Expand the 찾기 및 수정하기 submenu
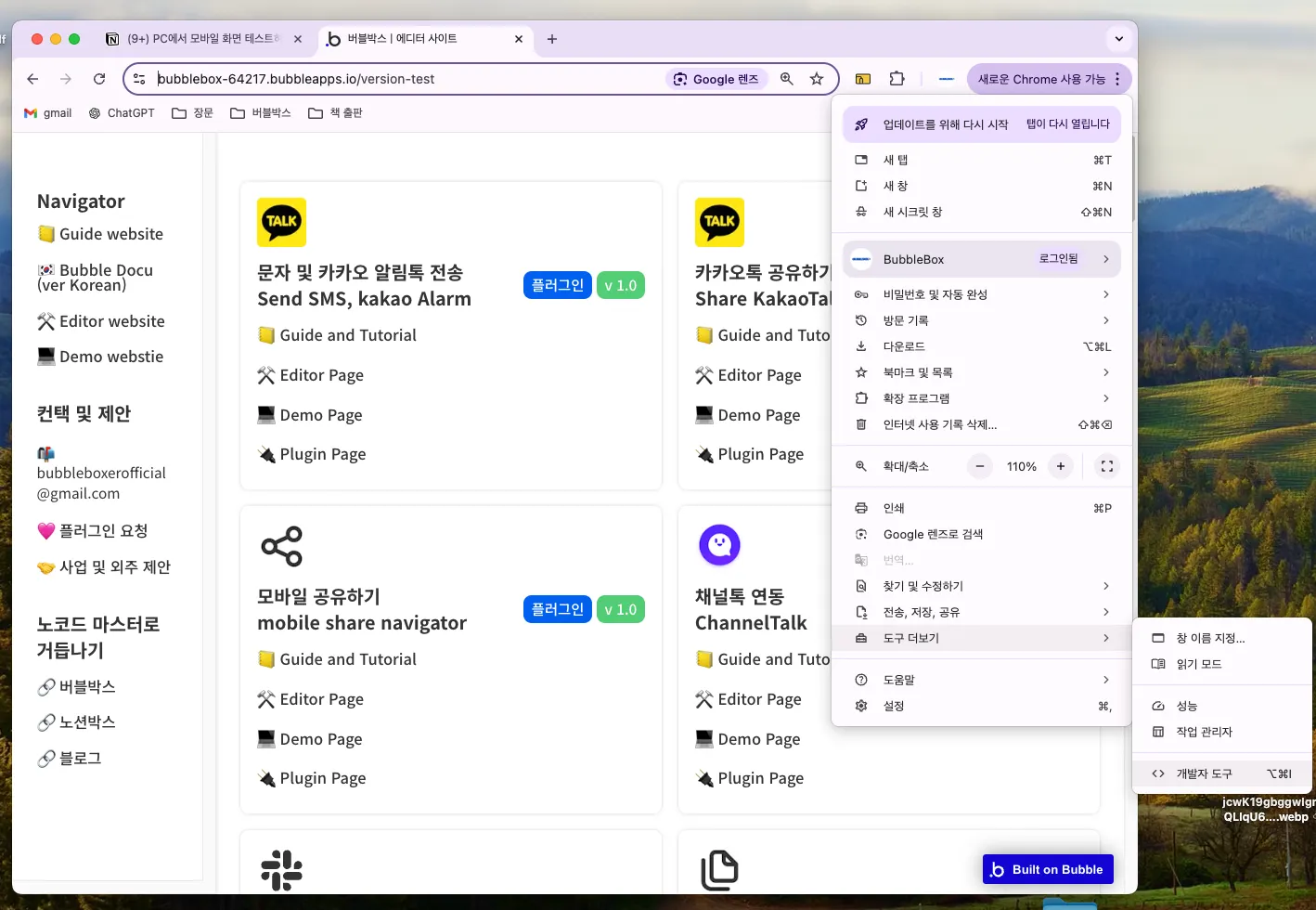The height and width of the screenshot is (910, 1316). pyautogui.click(x=982, y=586)
